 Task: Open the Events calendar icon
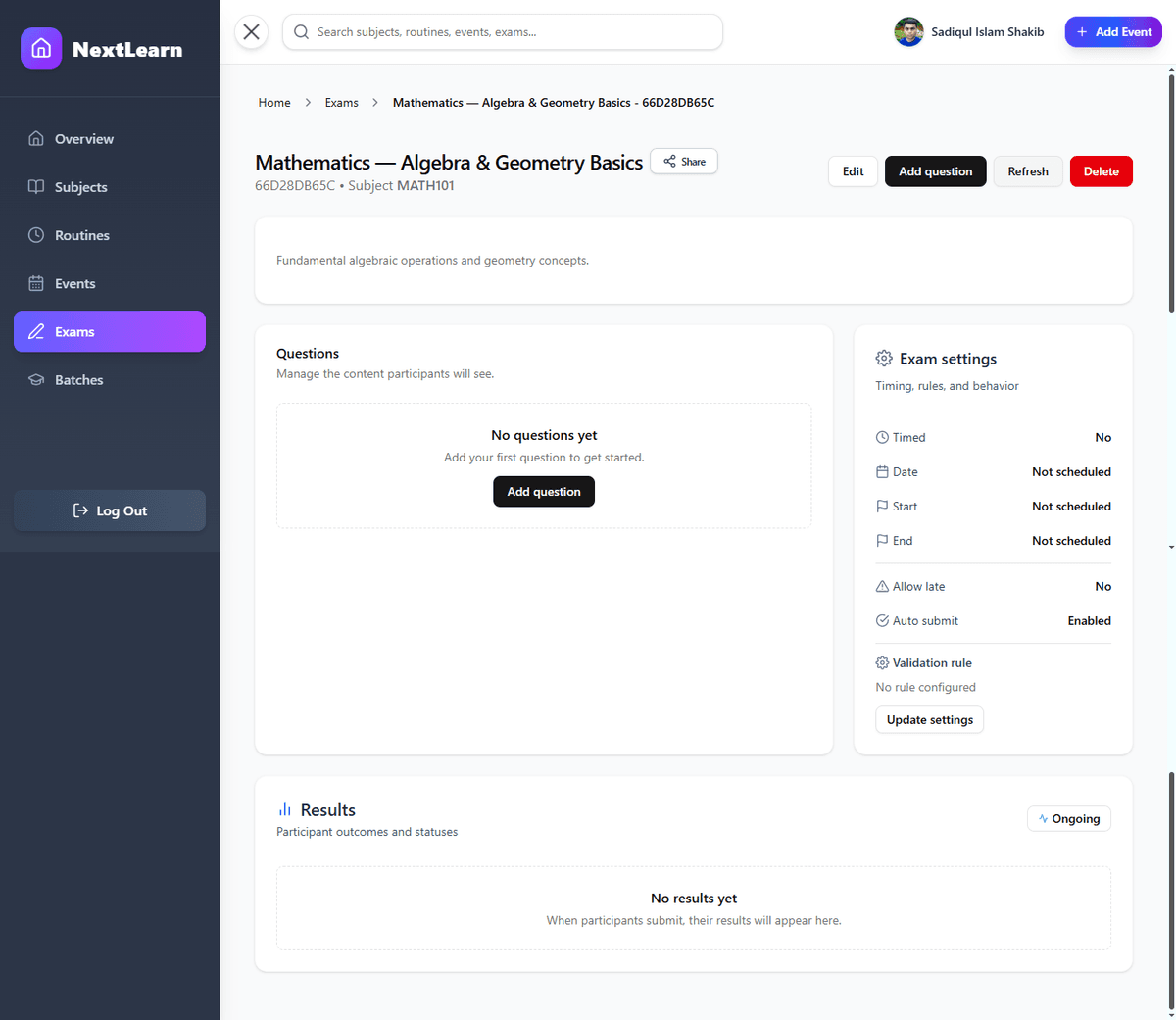pyautogui.click(x=37, y=282)
